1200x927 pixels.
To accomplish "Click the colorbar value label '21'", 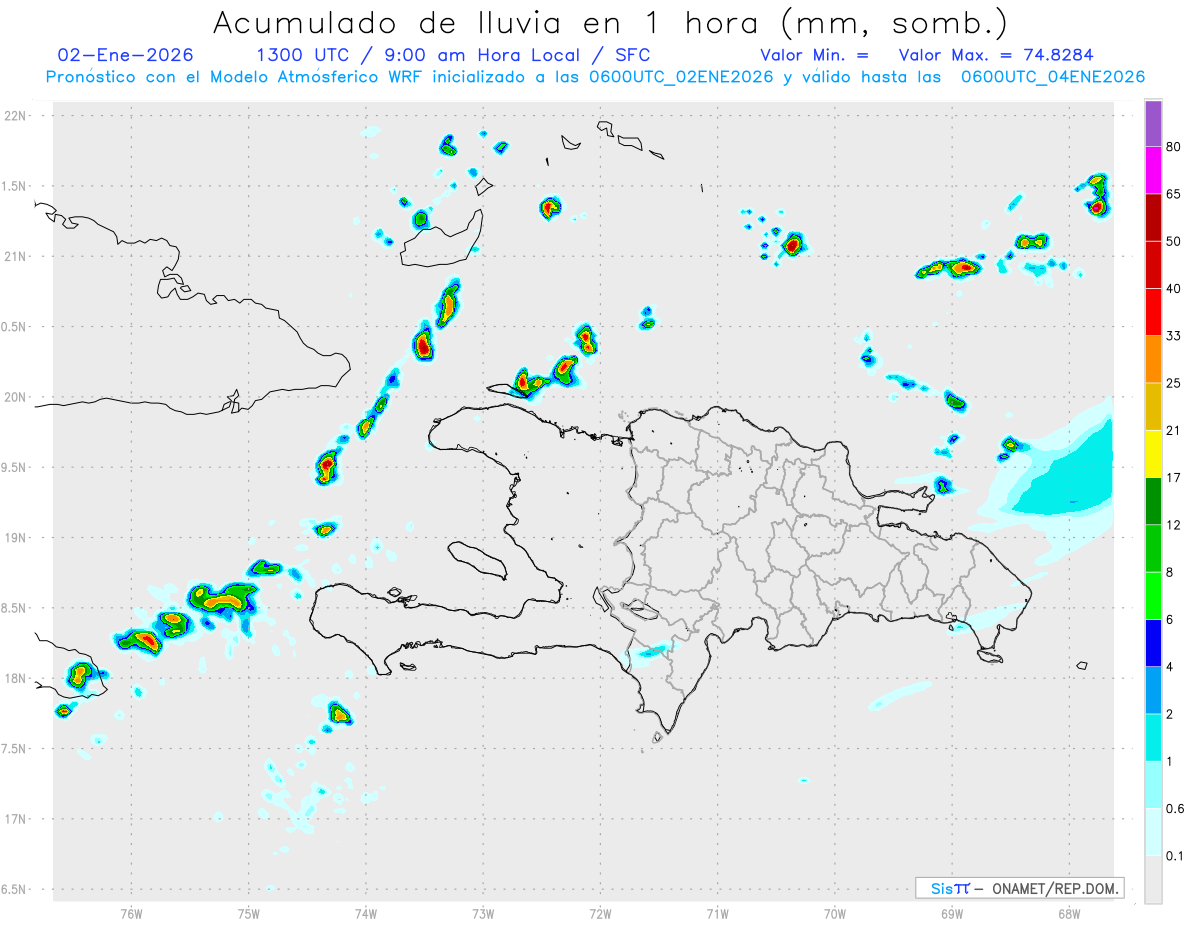I will [x=1174, y=430].
